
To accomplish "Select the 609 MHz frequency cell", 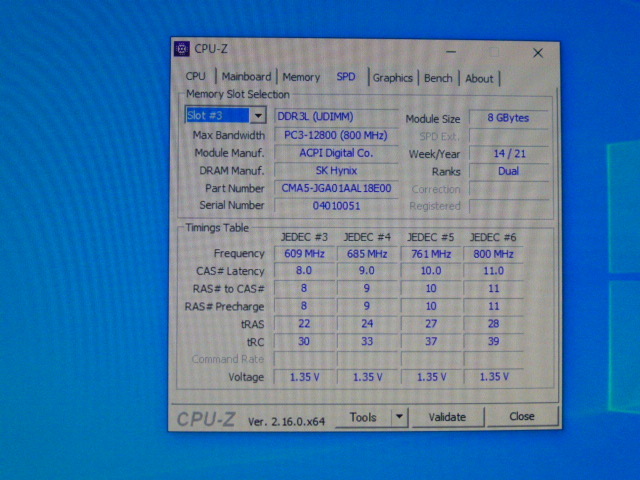I will click(304, 254).
